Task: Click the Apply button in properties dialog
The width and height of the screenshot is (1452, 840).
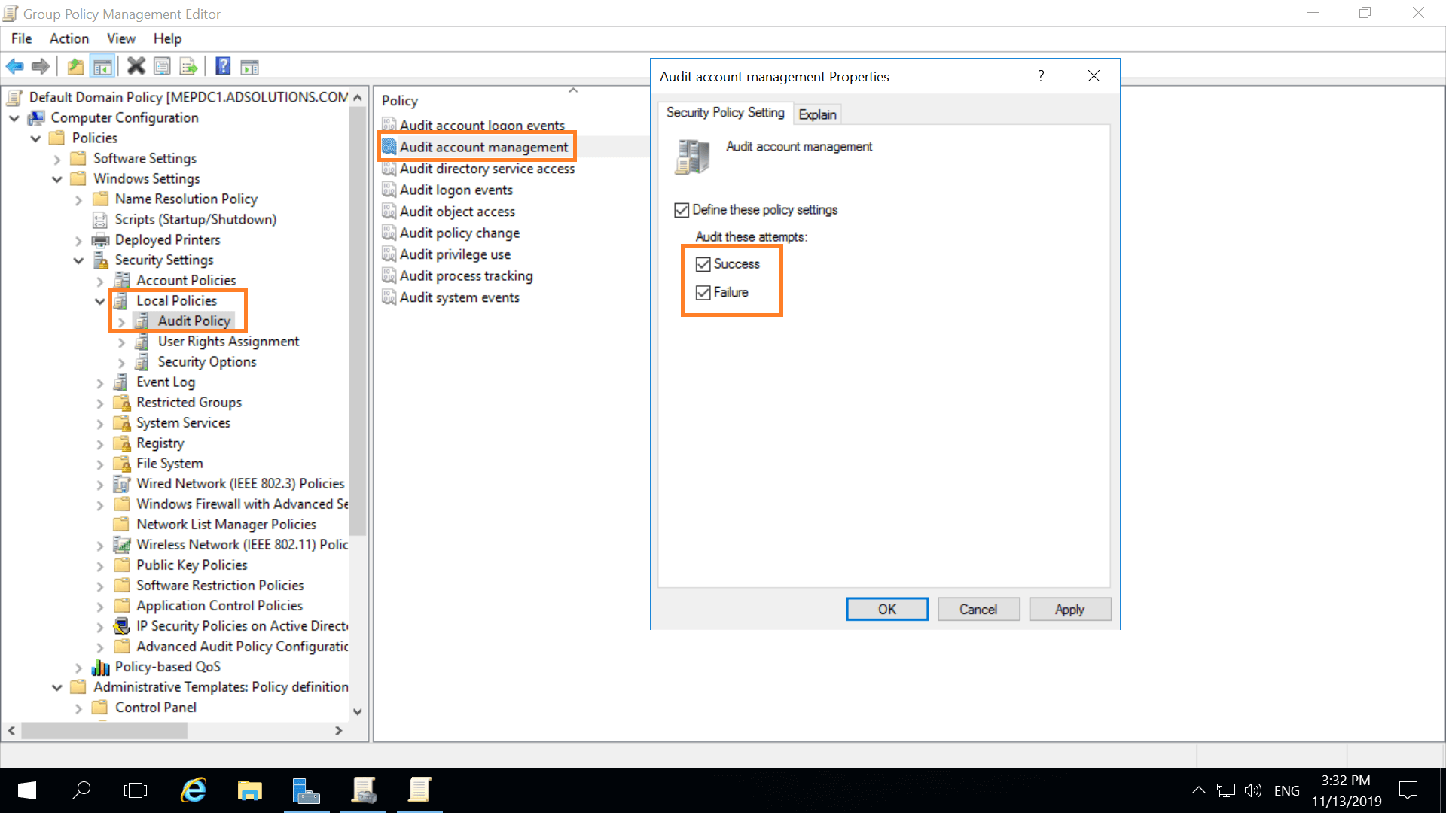Action: click(x=1068, y=609)
